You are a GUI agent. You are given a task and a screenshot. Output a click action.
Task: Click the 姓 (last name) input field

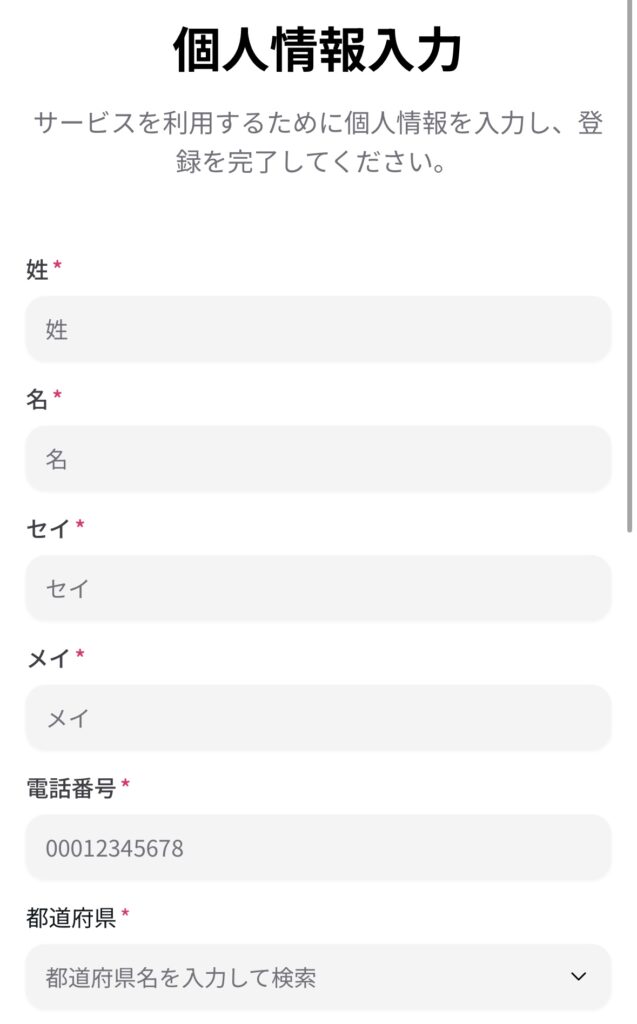[318, 329]
